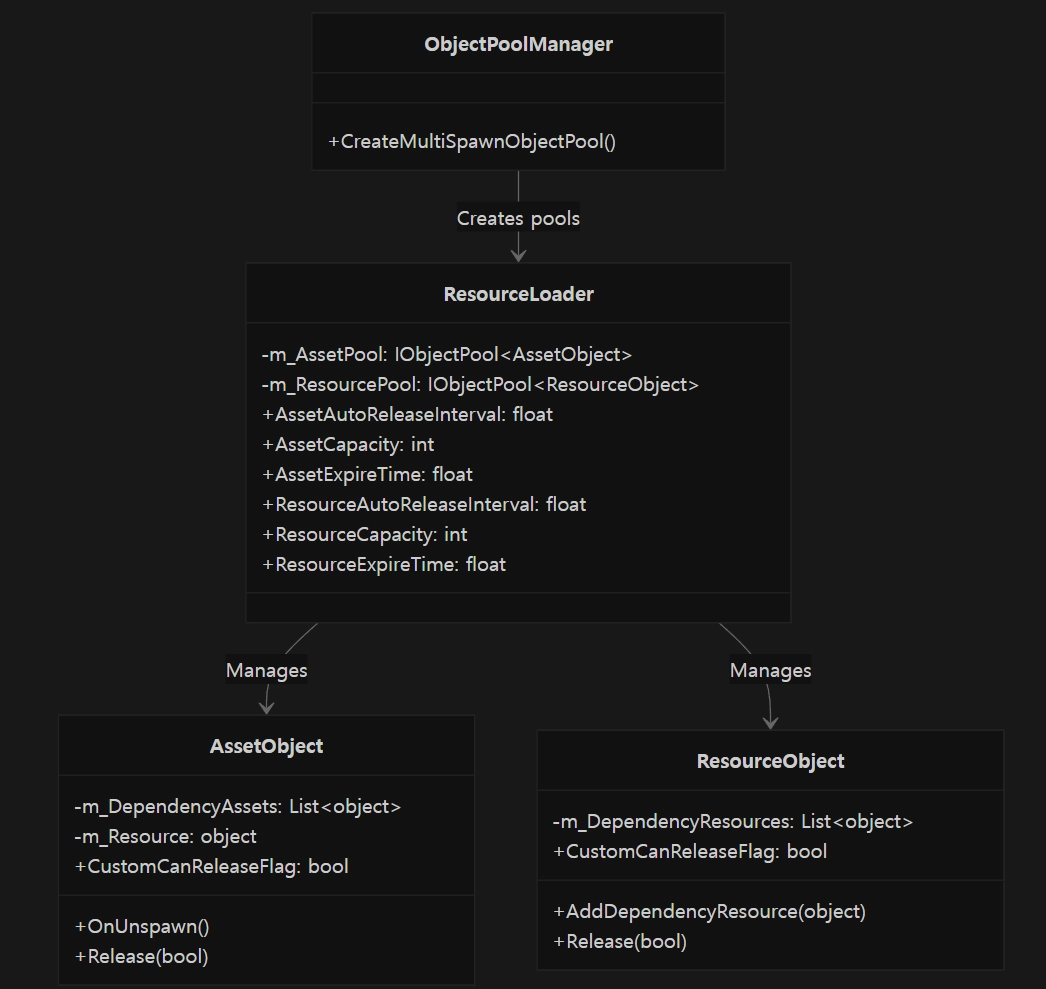This screenshot has height=989, width=1046.
Task: Click the m_DependencyAssets list field
Action: click(x=238, y=806)
